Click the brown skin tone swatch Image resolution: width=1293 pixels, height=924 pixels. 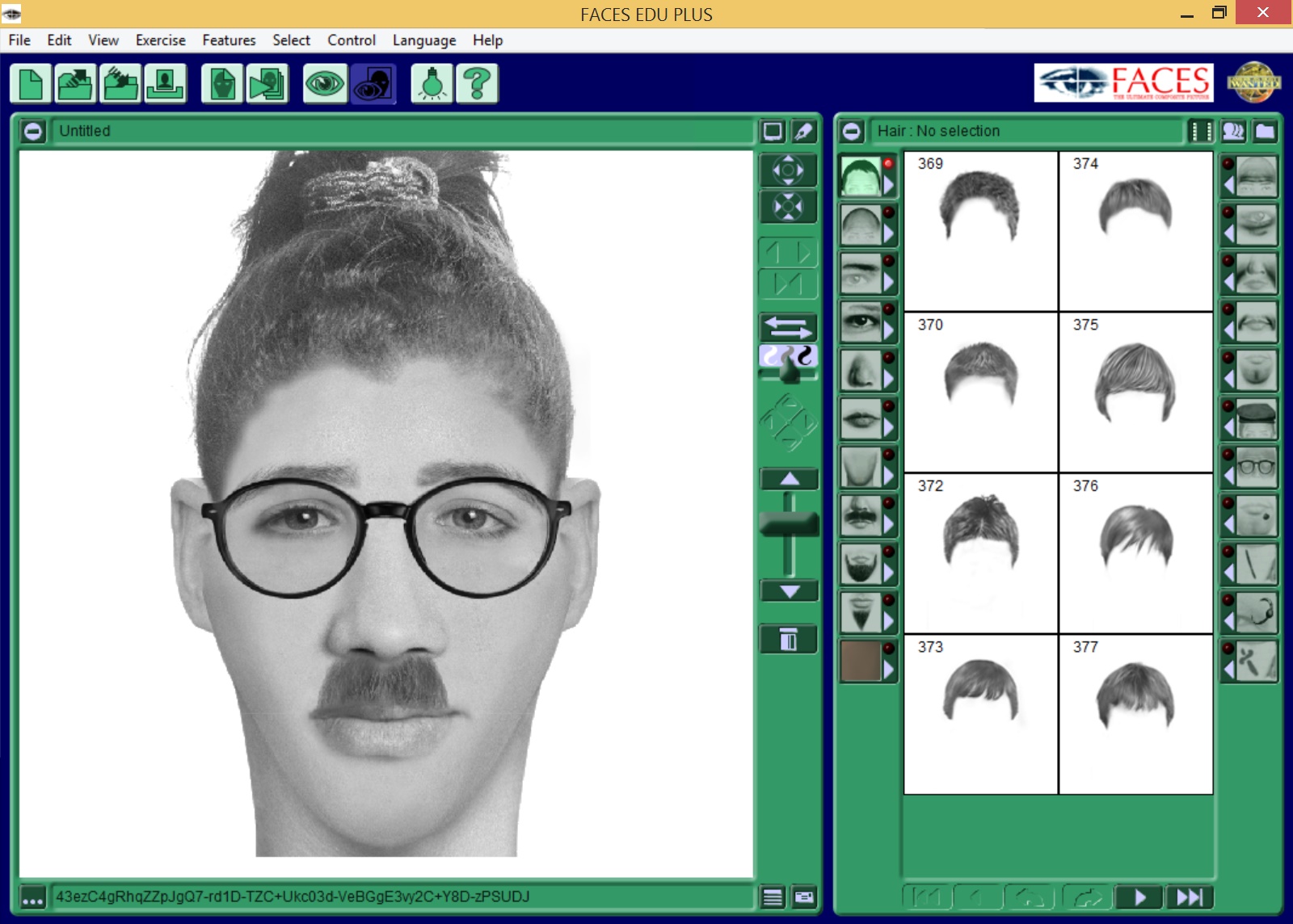(860, 661)
